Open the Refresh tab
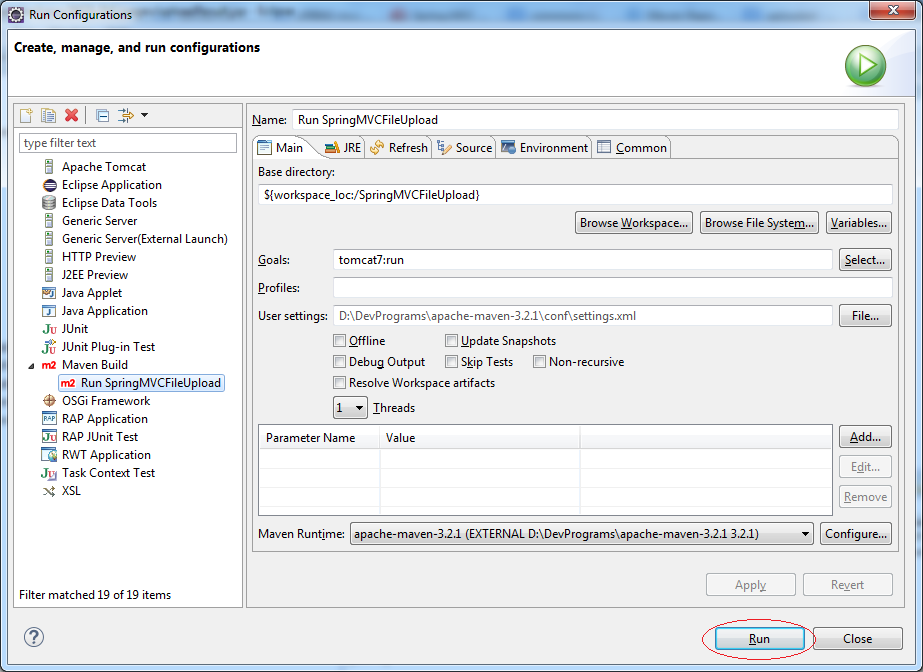The image size is (923, 672). [x=399, y=148]
